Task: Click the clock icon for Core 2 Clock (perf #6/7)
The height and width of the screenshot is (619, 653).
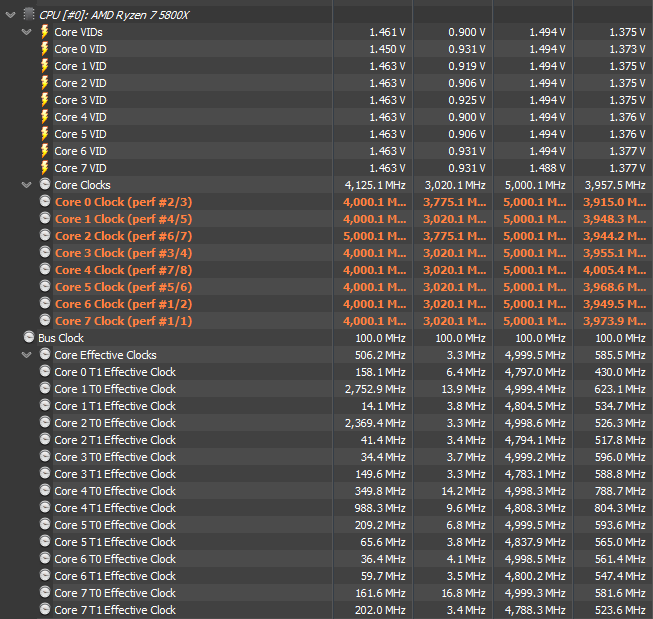Action: click(x=45, y=235)
